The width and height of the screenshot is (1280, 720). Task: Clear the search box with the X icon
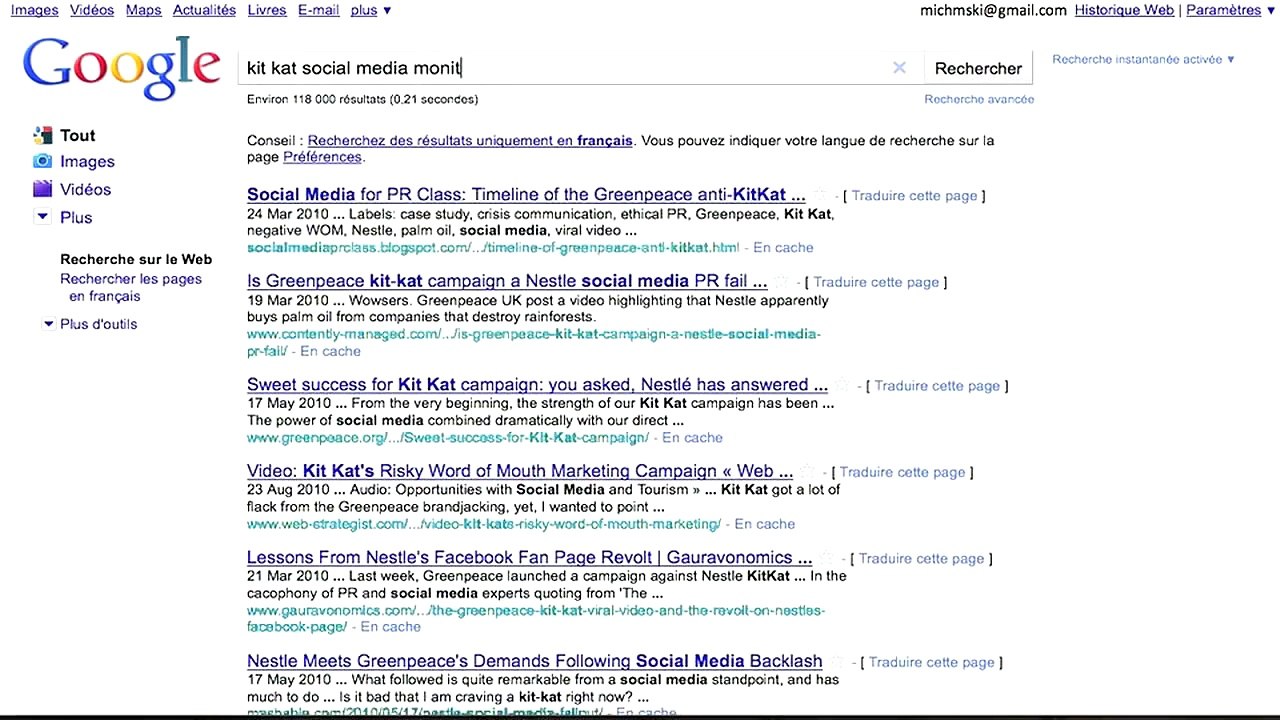point(899,68)
